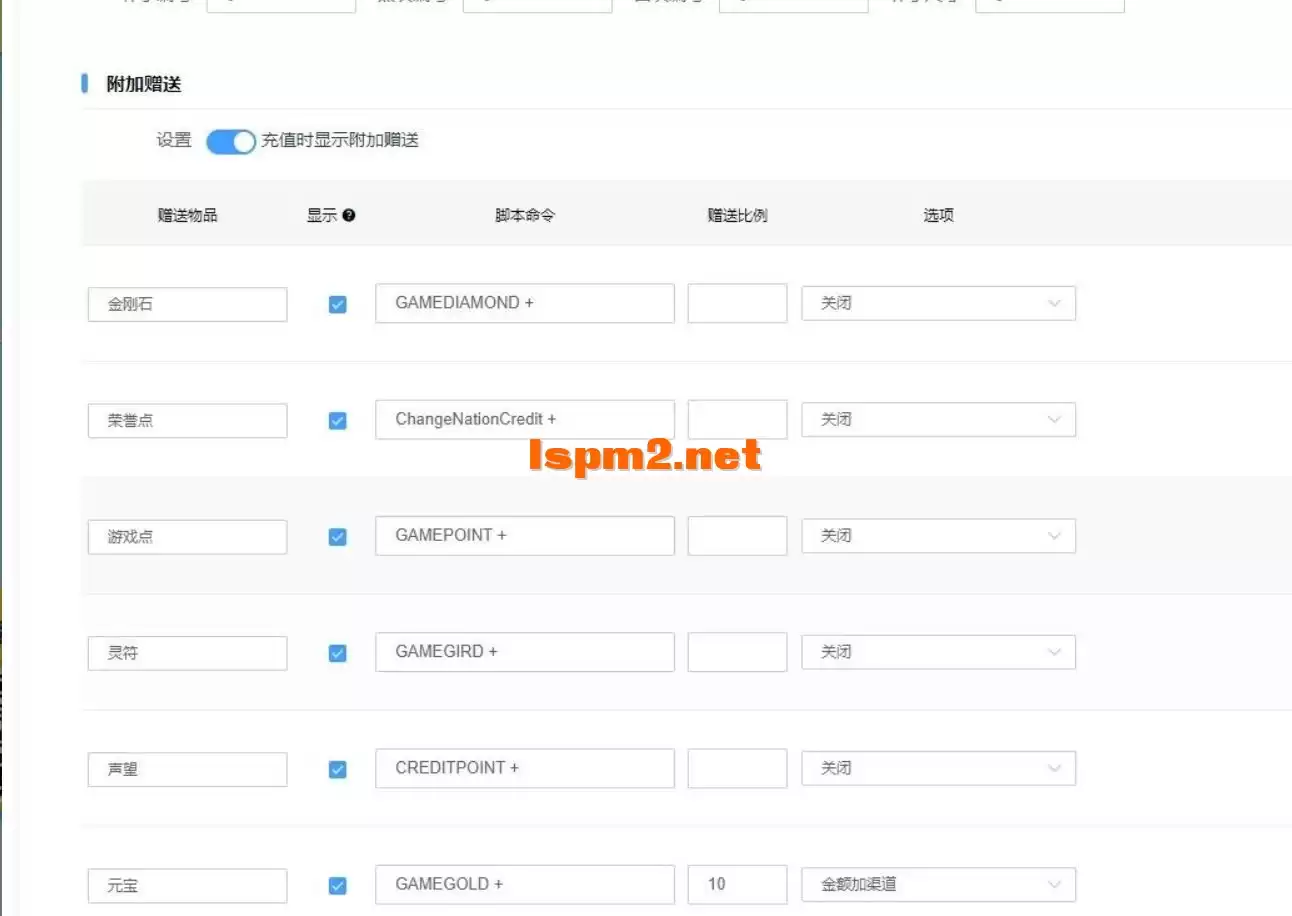
Task: Click the 金刚石 item name field
Action: (187, 304)
